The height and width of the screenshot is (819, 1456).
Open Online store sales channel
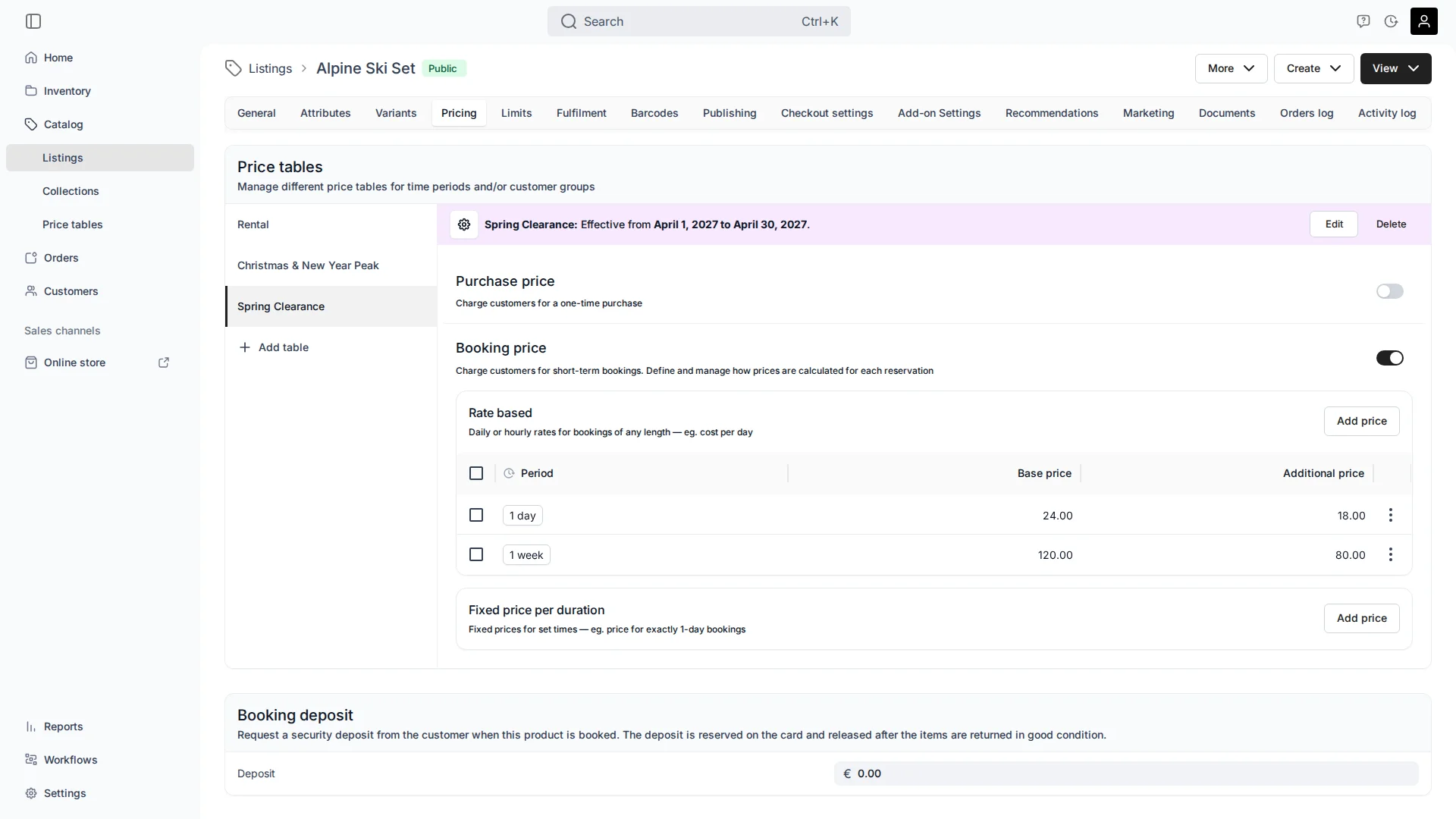(74, 362)
